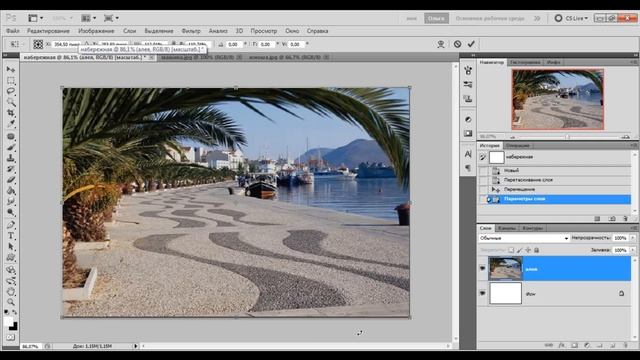Add a layer mask icon
The height and width of the screenshot is (360, 640).
click(574, 345)
